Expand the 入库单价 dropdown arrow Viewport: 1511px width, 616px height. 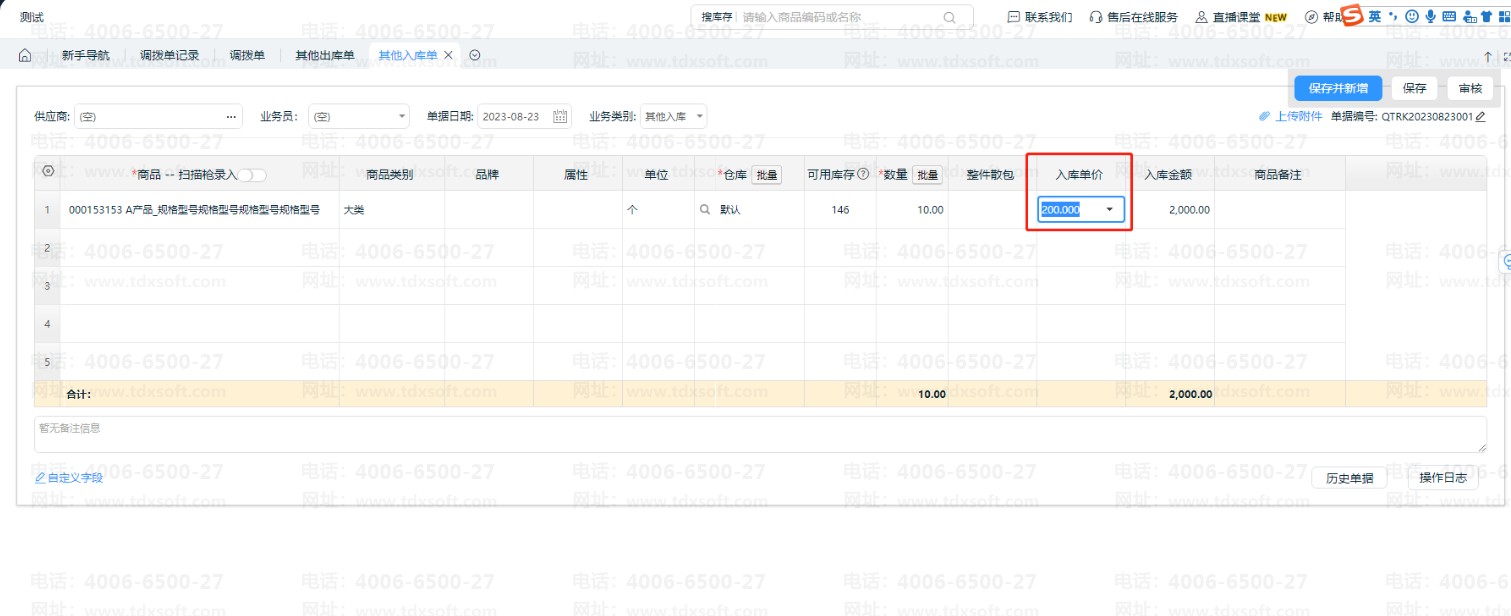point(1110,210)
